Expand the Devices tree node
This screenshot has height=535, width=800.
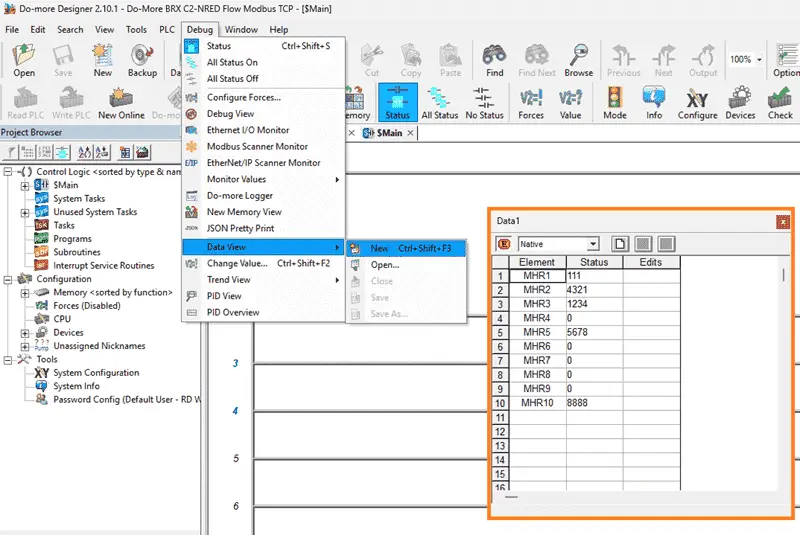point(24,334)
